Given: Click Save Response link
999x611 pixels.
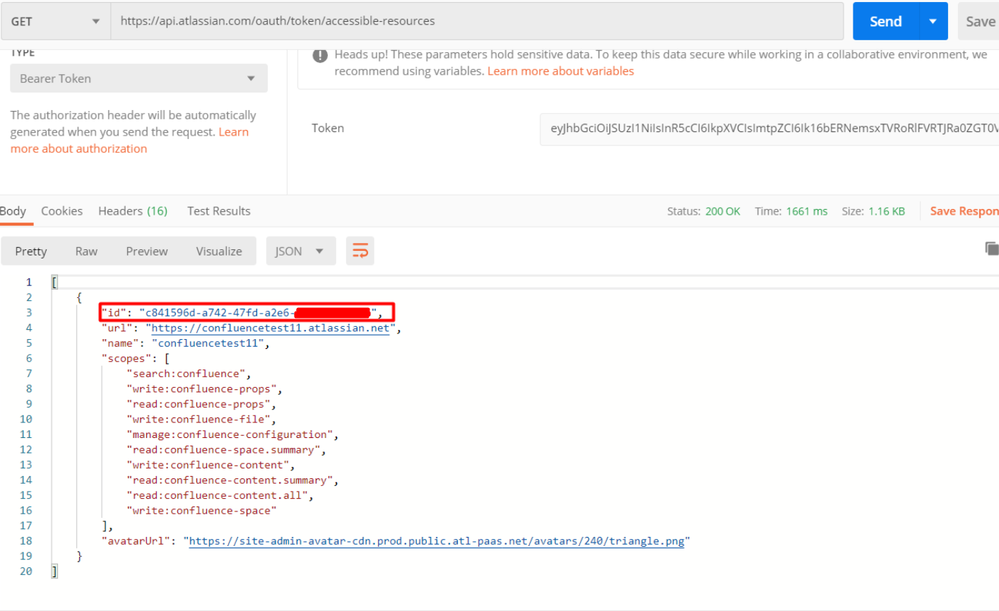Looking at the screenshot, I should coord(964,211).
